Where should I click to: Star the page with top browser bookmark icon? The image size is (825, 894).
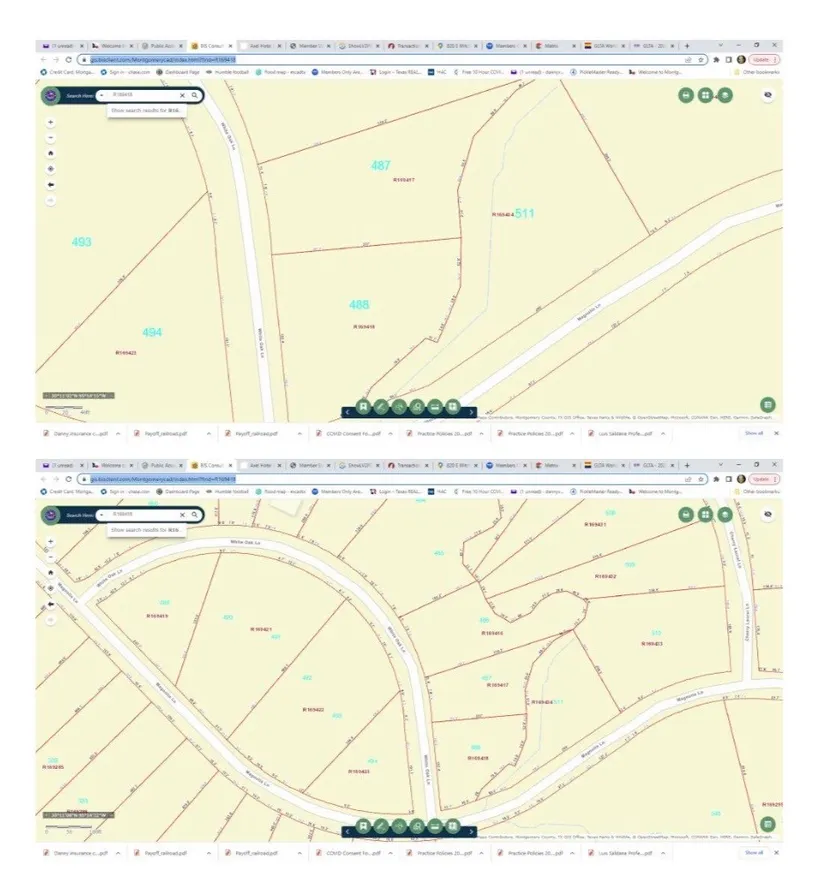[701, 59]
